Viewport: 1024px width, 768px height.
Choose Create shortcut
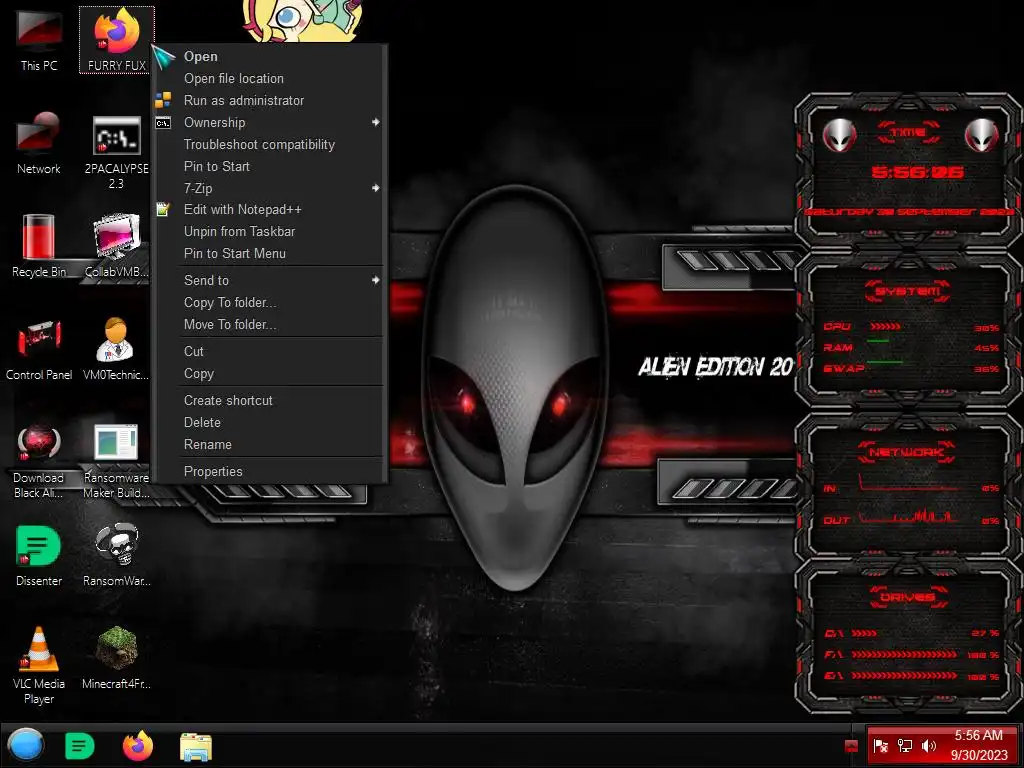(x=270, y=400)
